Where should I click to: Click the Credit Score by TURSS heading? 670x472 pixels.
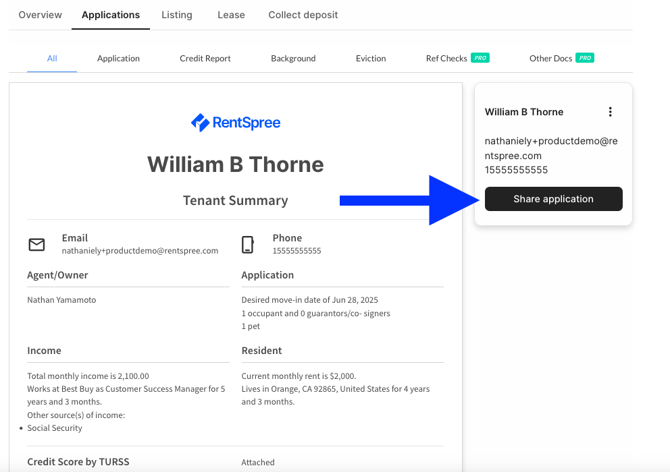tap(78, 462)
